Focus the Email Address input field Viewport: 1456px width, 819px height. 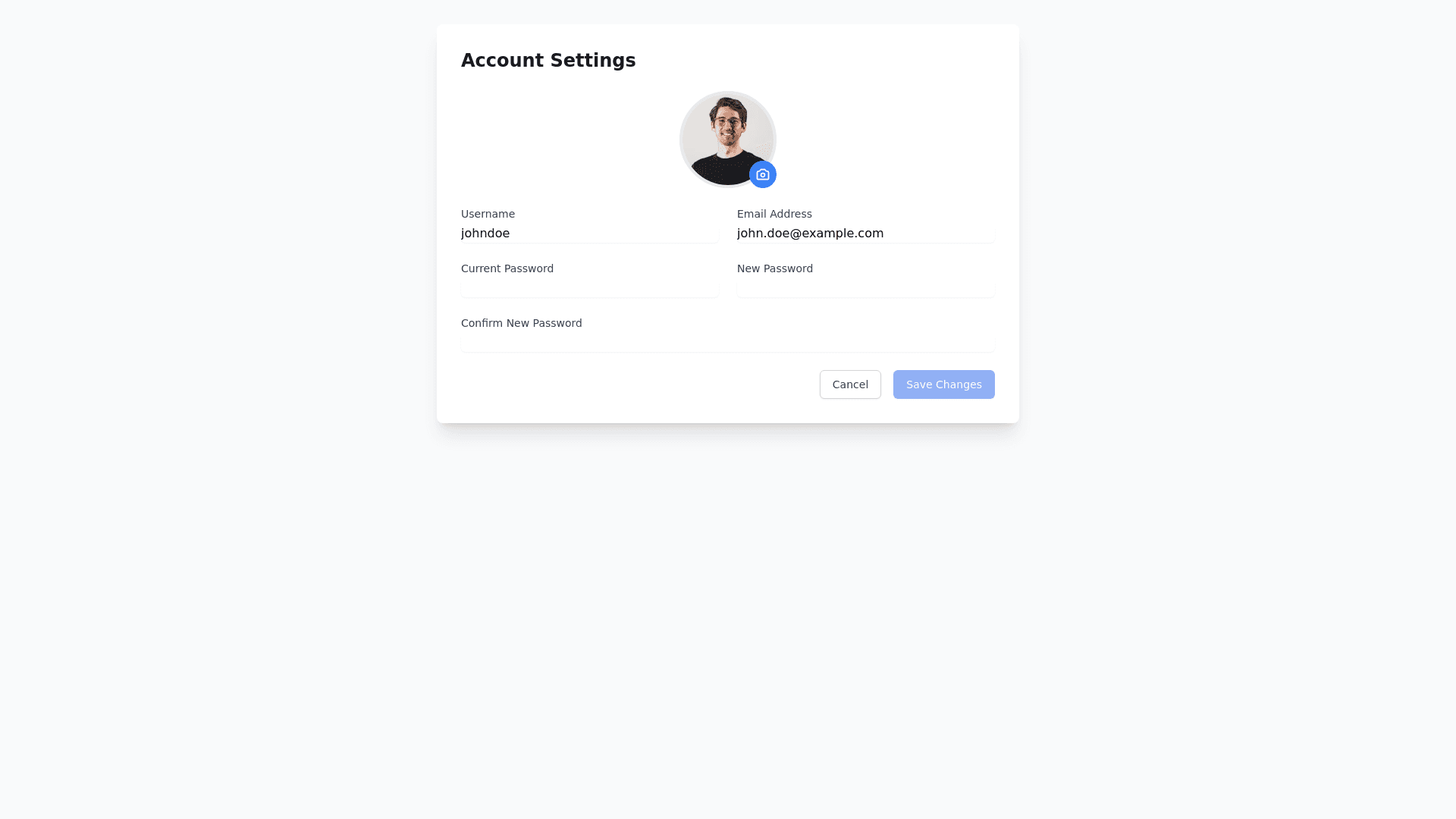pyautogui.click(x=866, y=234)
